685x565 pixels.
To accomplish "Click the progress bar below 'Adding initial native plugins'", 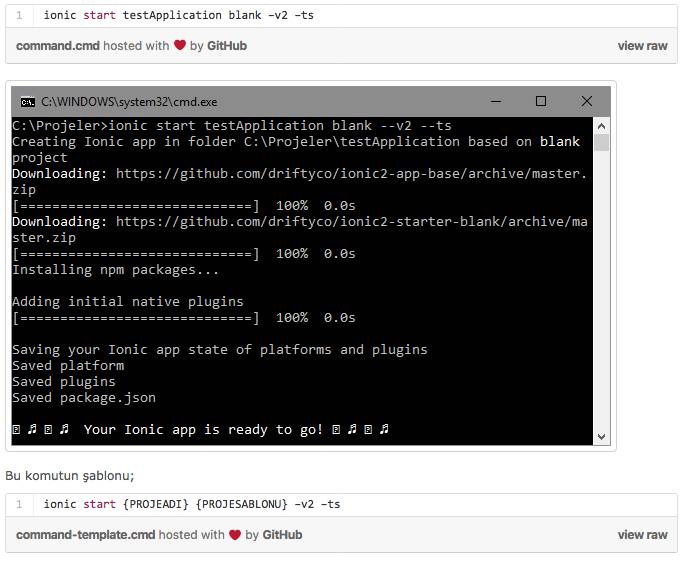I will pos(136,318).
